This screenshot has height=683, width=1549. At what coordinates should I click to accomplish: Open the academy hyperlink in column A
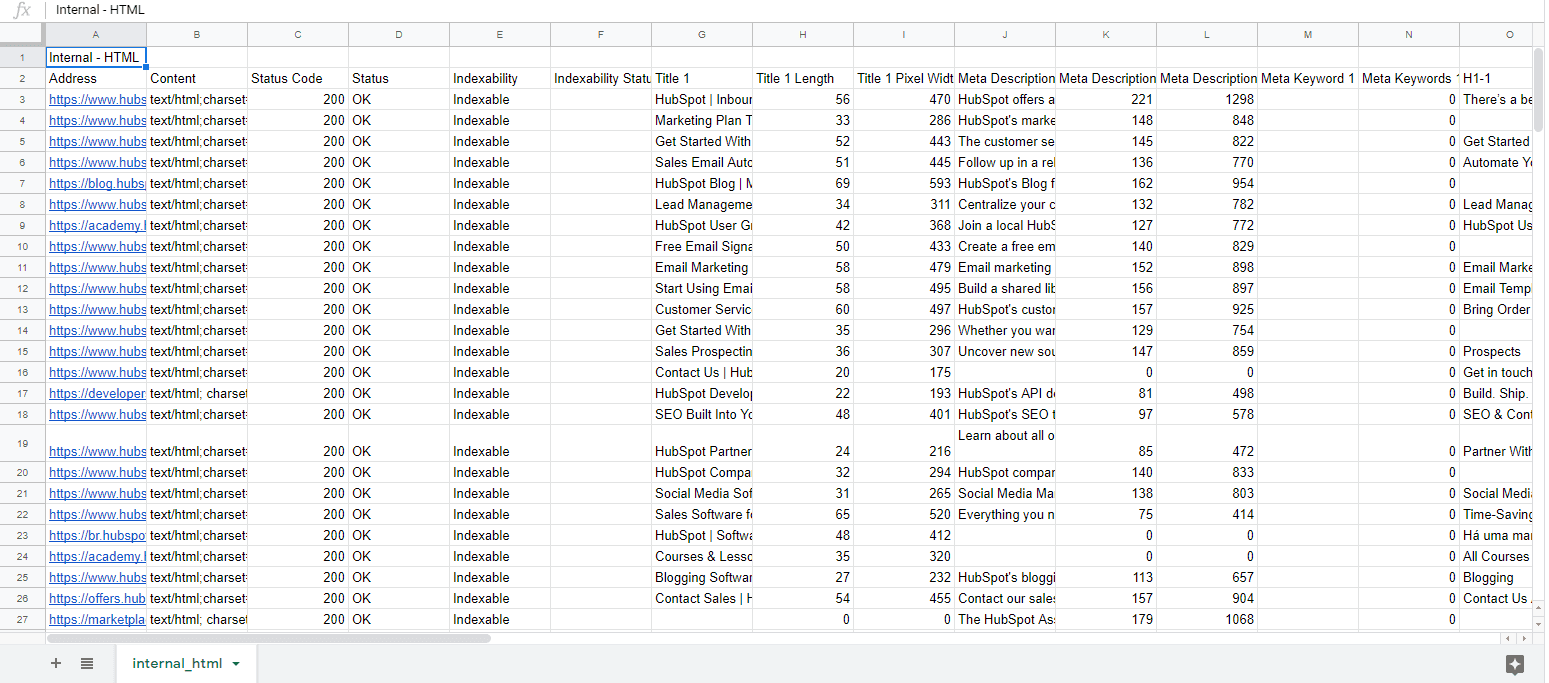pos(97,225)
